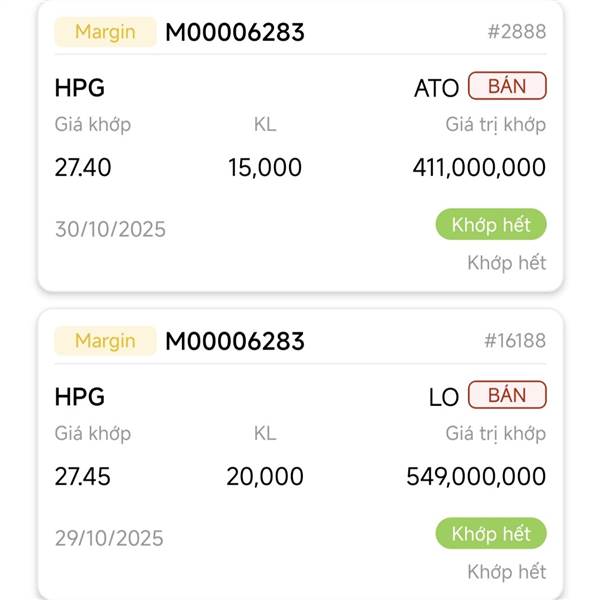Tap the Margin badge on order #16188

click(105, 341)
